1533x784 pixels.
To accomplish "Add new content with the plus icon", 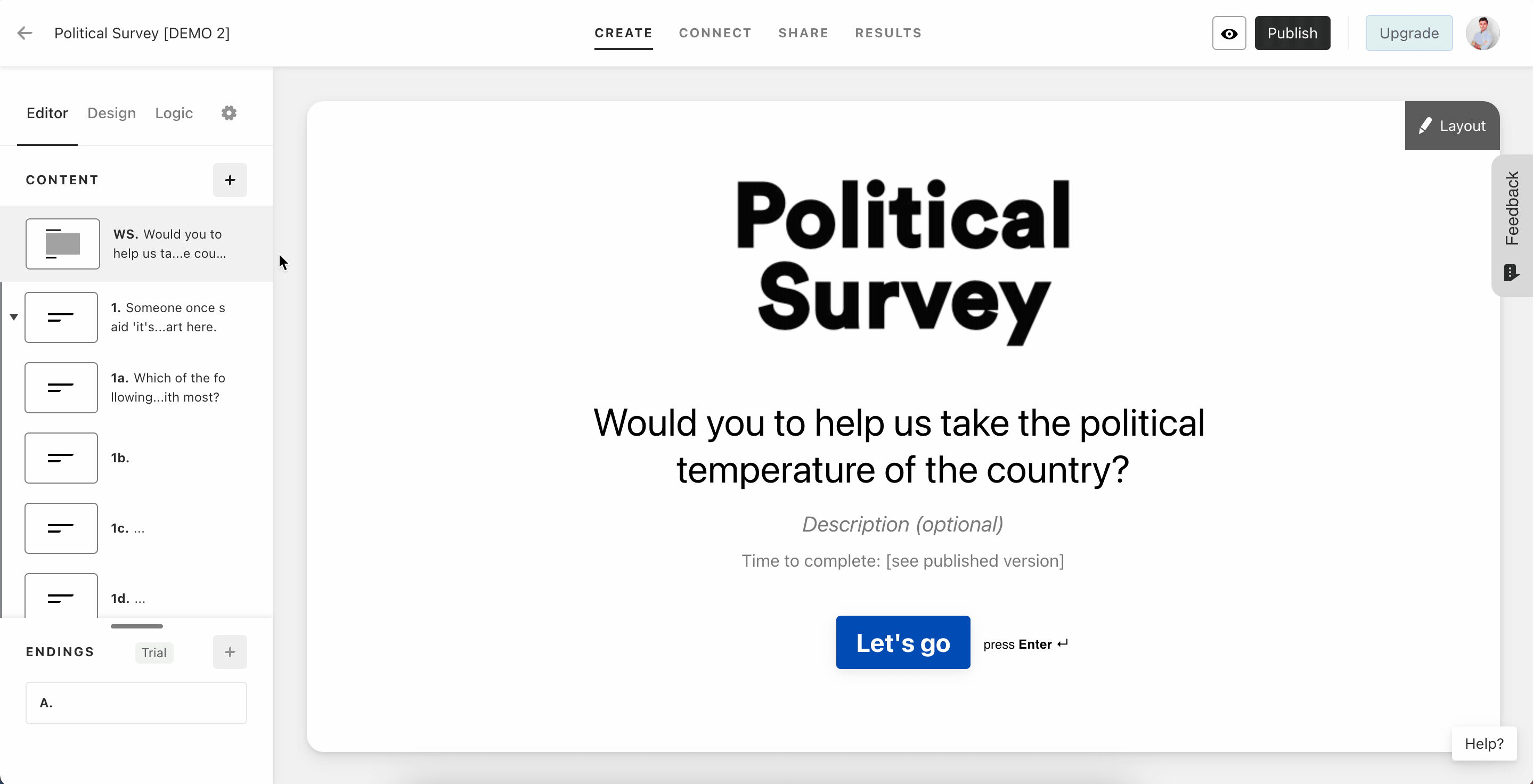I will point(230,180).
